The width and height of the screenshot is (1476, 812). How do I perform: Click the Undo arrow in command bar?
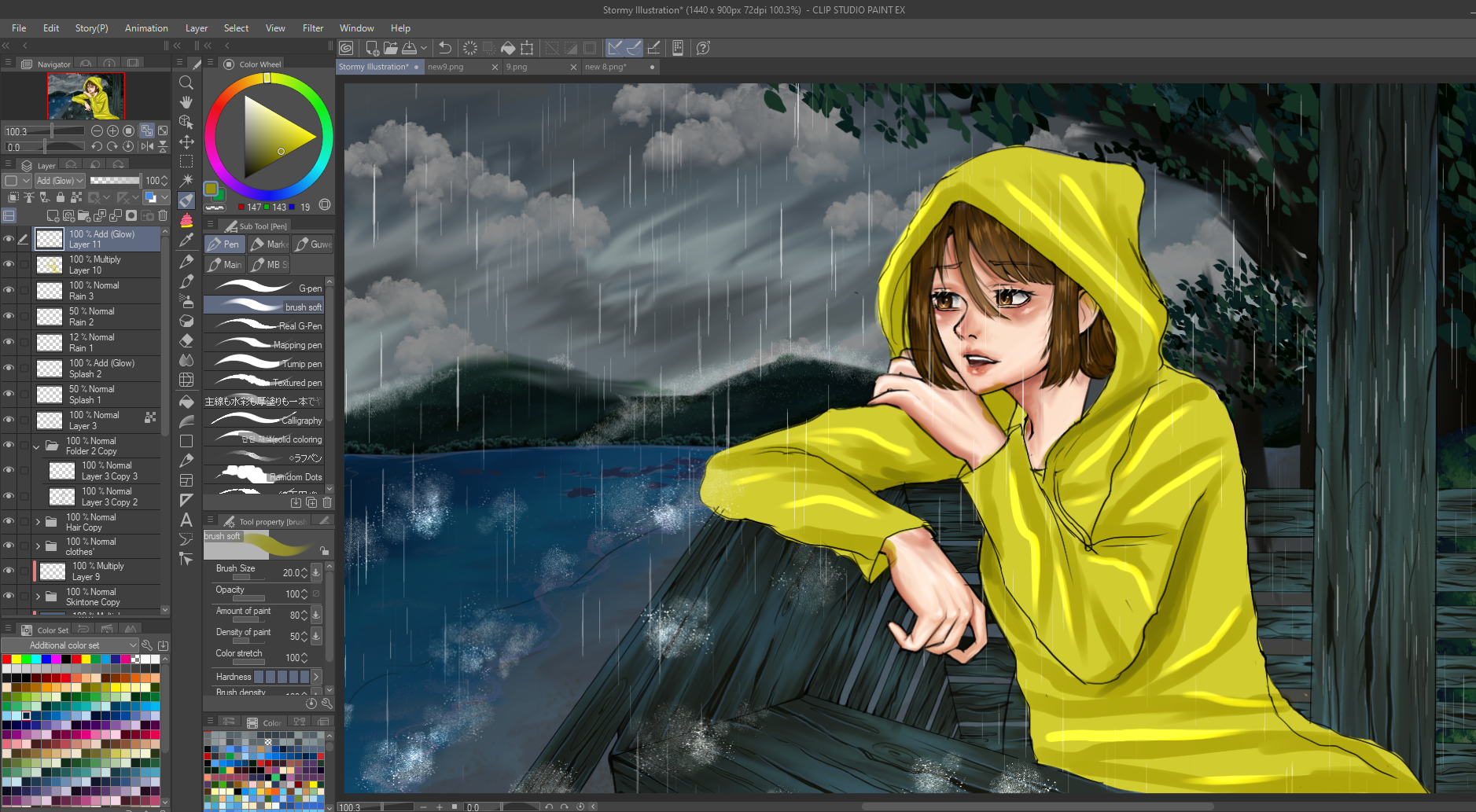click(445, 48)
